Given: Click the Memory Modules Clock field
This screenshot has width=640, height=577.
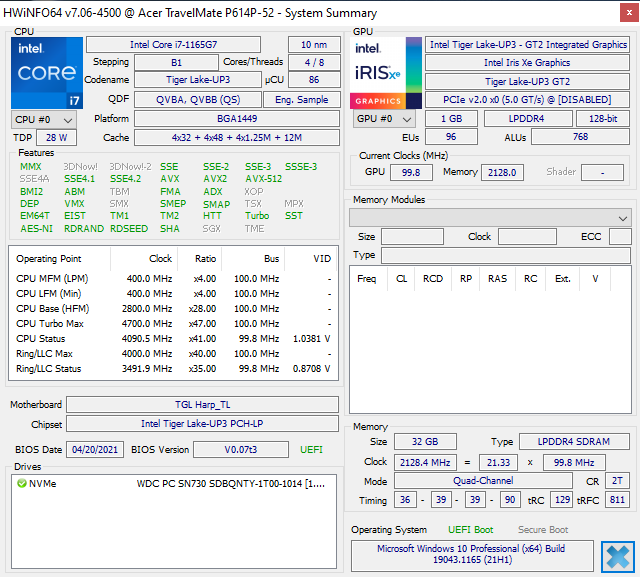Looking at the screenshot, I should pos(527,236).
